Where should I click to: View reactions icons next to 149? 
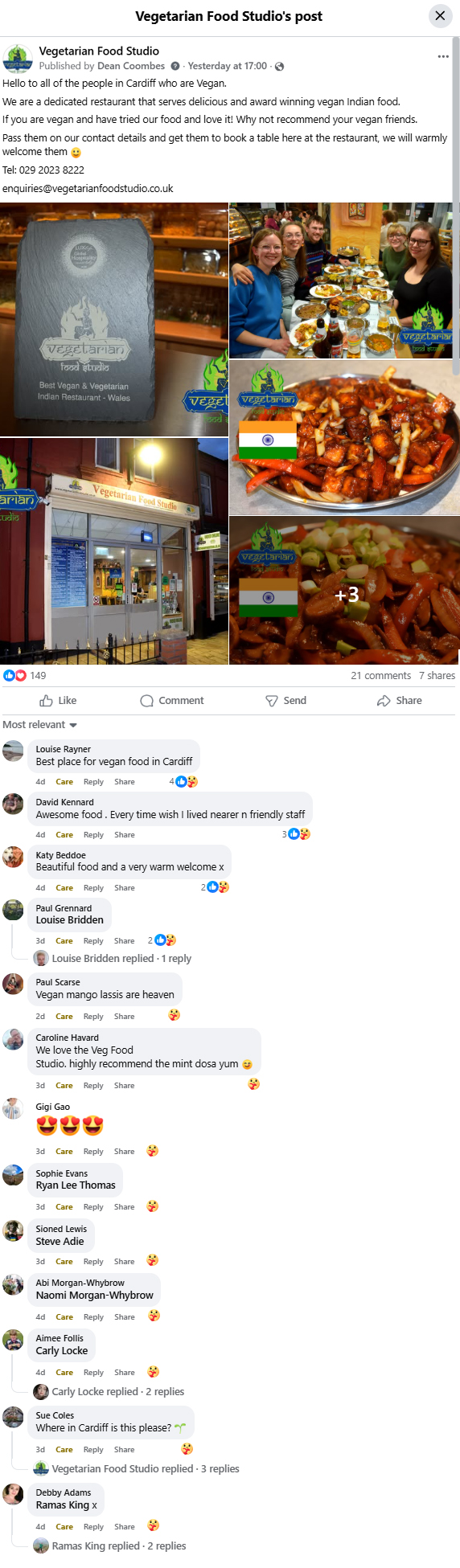click(x=14, y=675)
